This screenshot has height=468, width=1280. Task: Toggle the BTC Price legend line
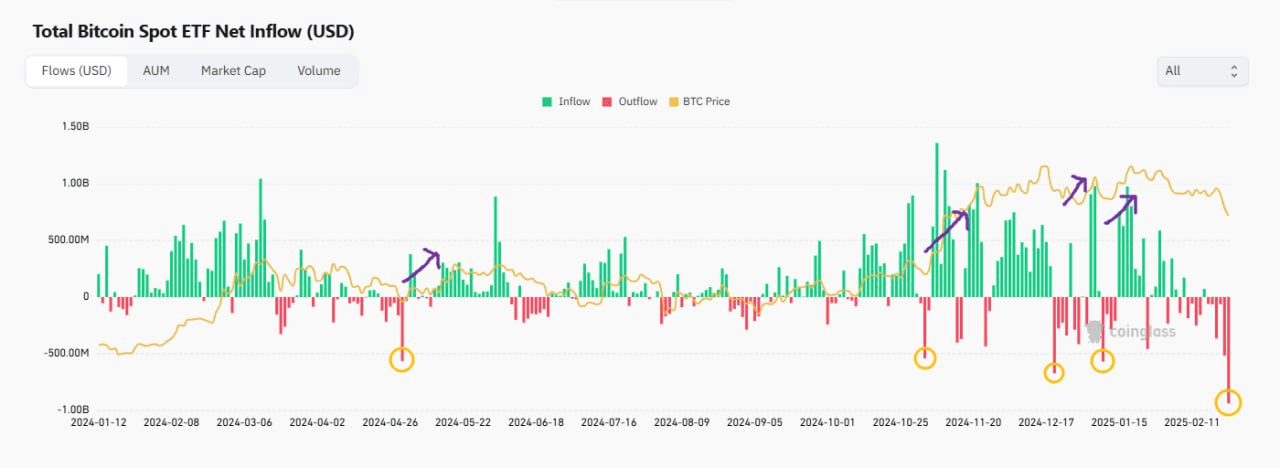click(x=698, y=102)
